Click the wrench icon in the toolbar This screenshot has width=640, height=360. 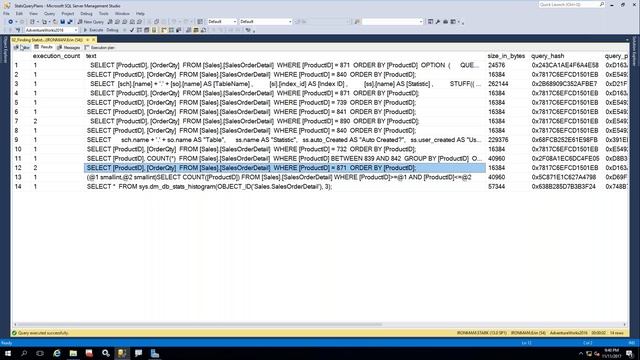[x=438, y=22]
